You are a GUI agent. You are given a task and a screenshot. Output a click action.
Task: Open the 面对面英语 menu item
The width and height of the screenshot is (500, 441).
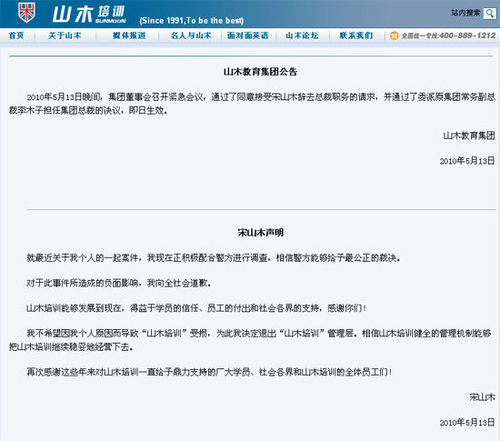[248, 36]
